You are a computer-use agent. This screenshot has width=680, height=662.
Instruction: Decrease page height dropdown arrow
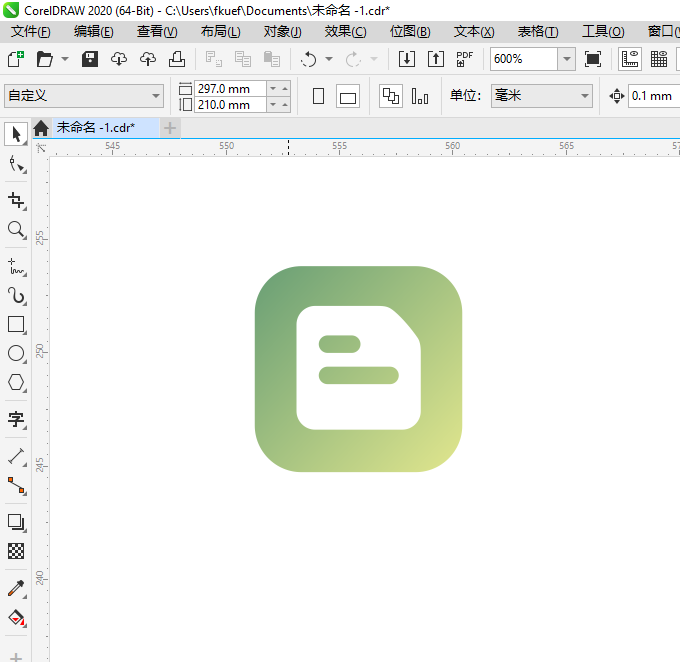[273, 105]
